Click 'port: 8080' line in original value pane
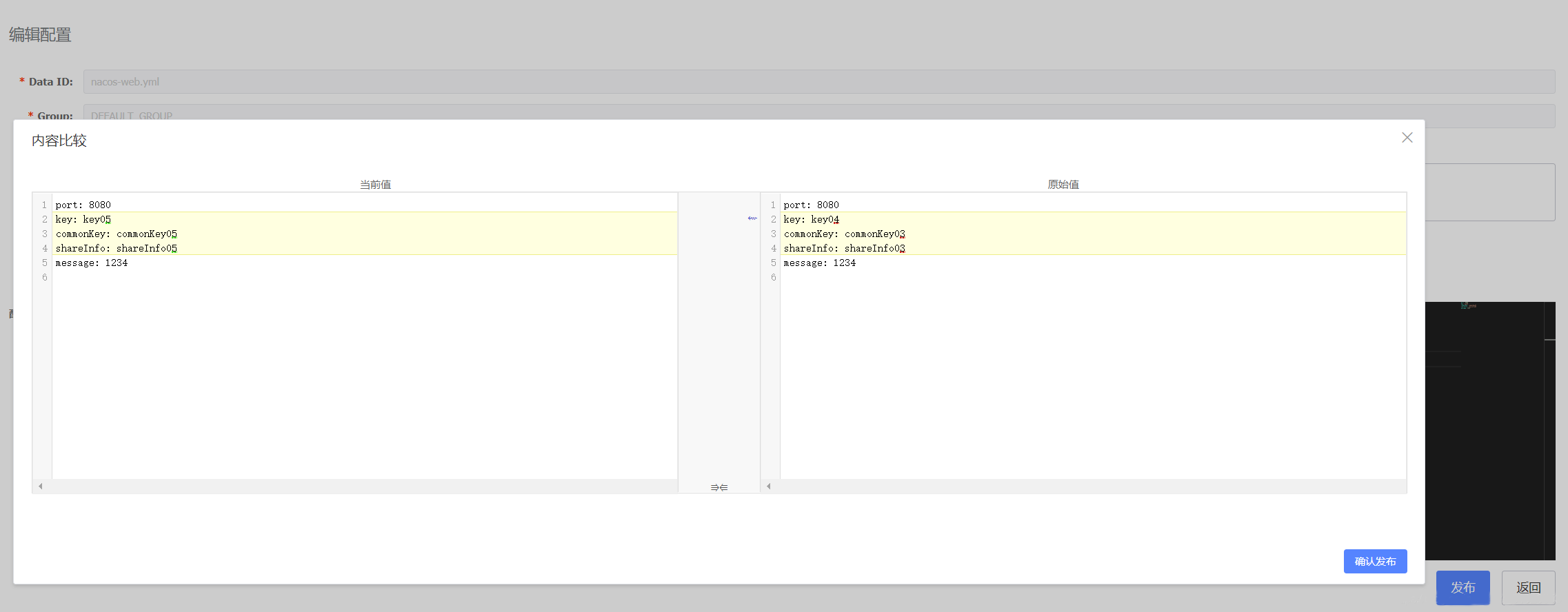This screenshot has height=612, width=1568. pos(811,205)
